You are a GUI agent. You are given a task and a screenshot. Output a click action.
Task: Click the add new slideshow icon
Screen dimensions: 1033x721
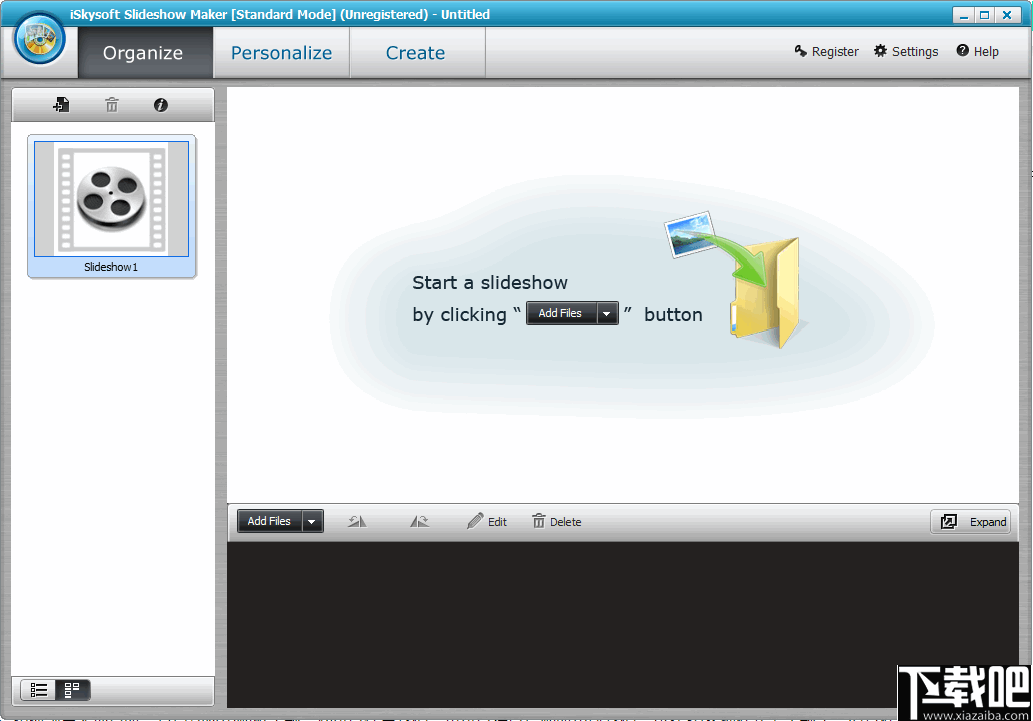[x=61, y=104]
